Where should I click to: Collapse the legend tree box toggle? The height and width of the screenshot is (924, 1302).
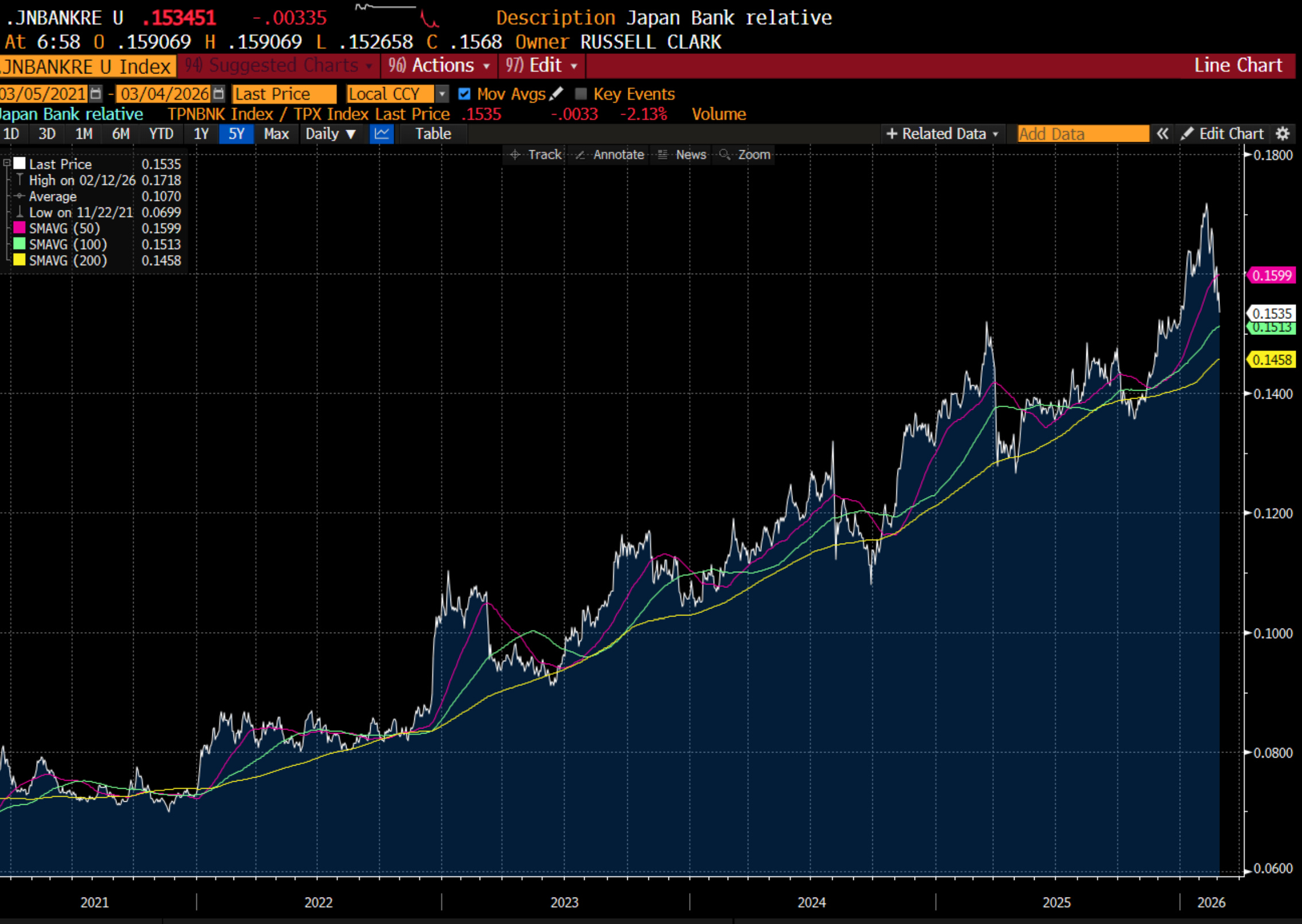7,163
